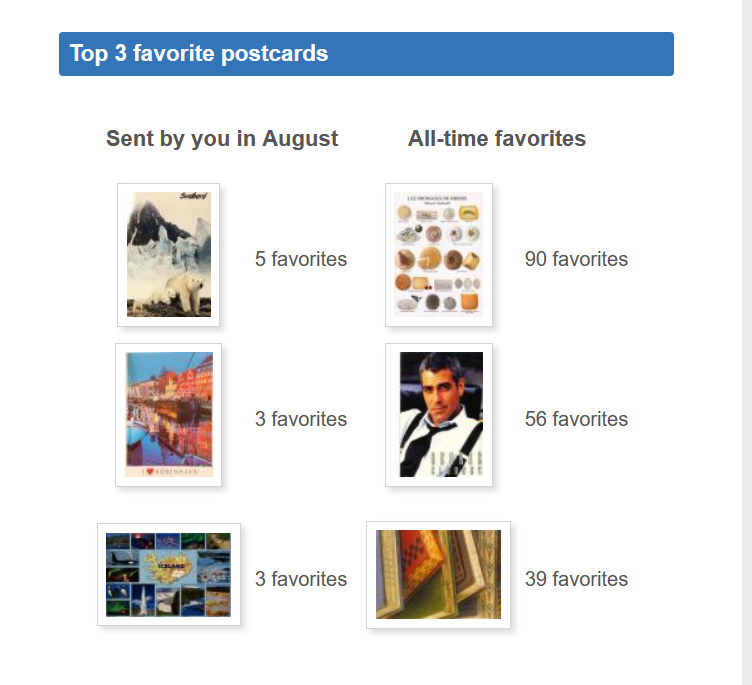Click the "39 favorites" text
Screen dimensions: 752x685
576,579
